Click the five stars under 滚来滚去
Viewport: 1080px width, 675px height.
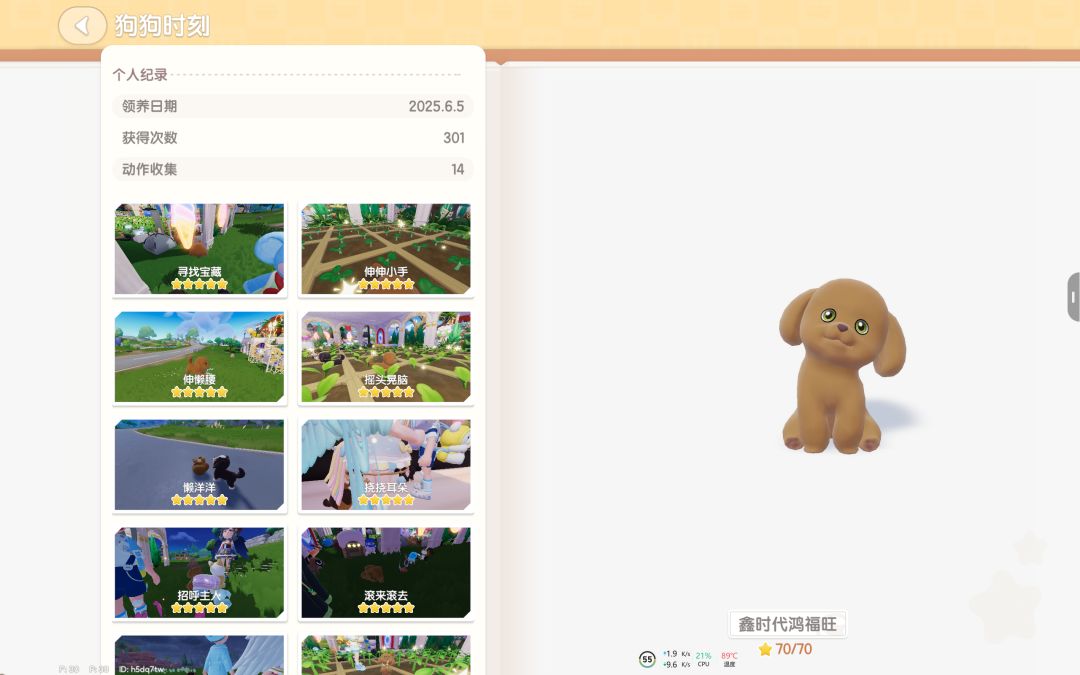pyautogui.click(x=386, y=608)
